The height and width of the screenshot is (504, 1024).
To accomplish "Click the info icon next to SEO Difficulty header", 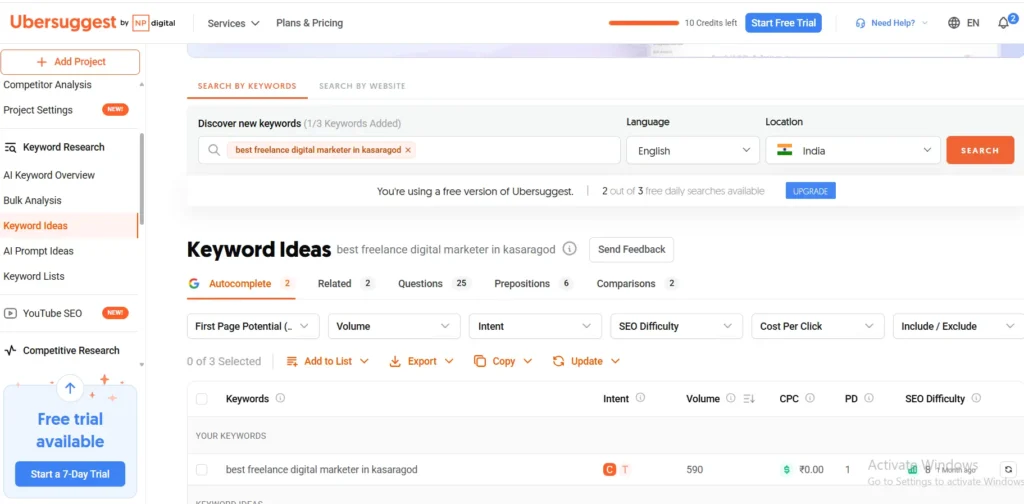I will point(976,398).
